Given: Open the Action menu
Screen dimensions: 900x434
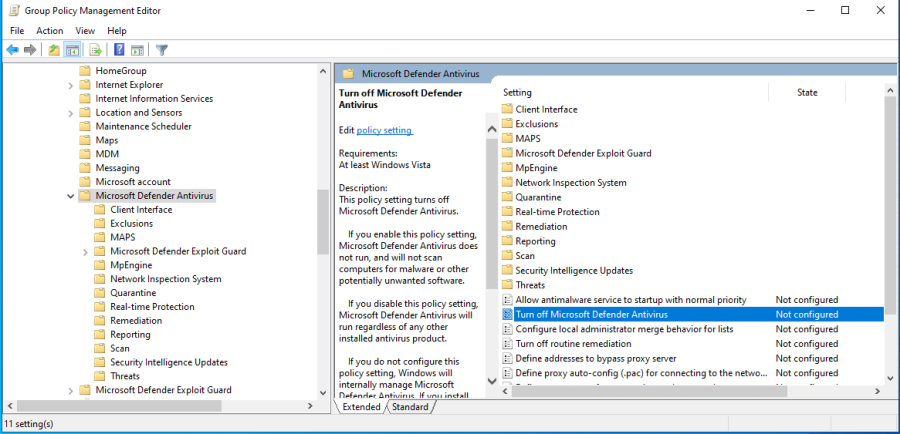Looking at the screenshot, I should [49, 31].
